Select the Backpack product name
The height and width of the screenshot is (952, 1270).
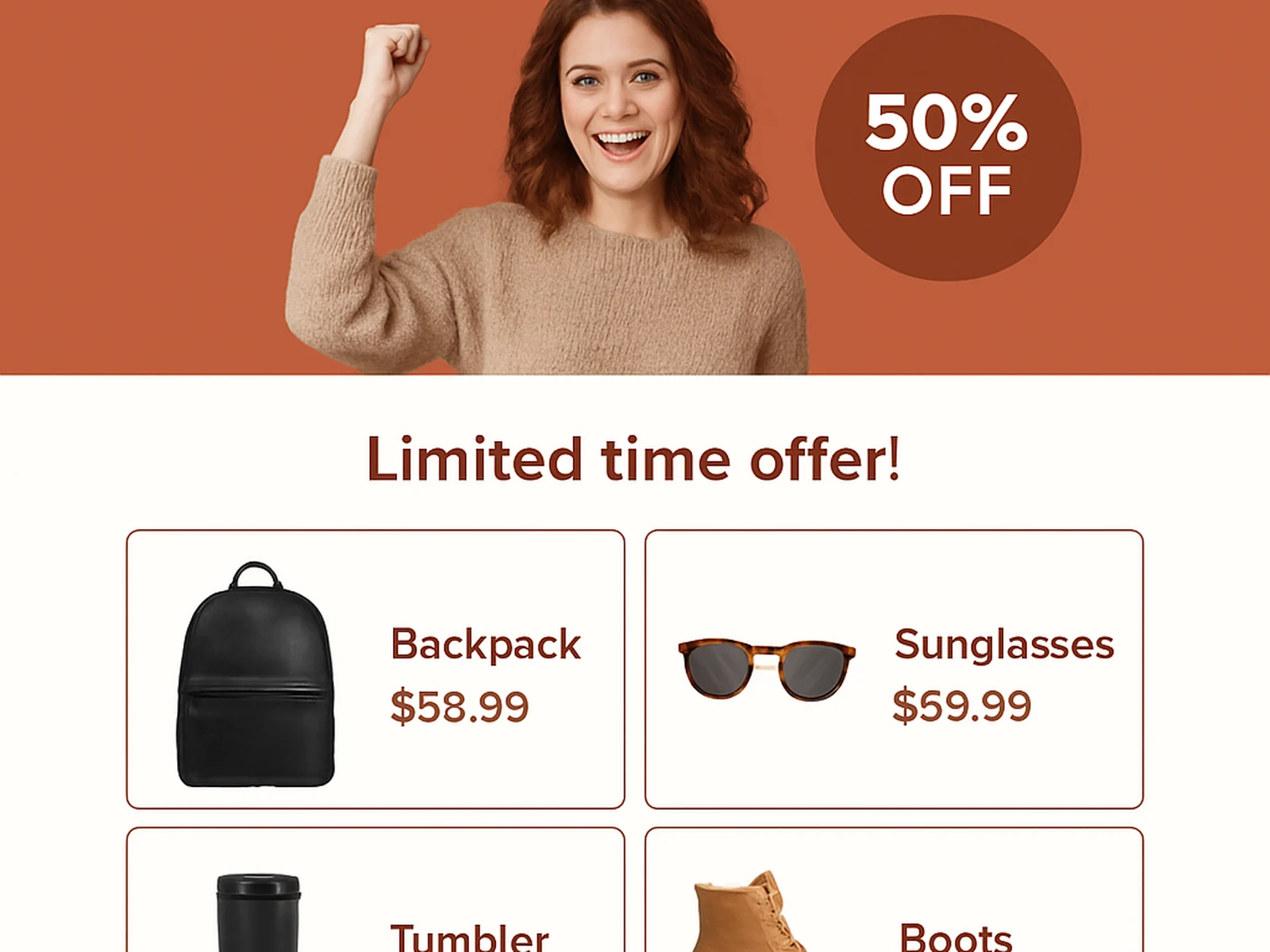(486, 644)
